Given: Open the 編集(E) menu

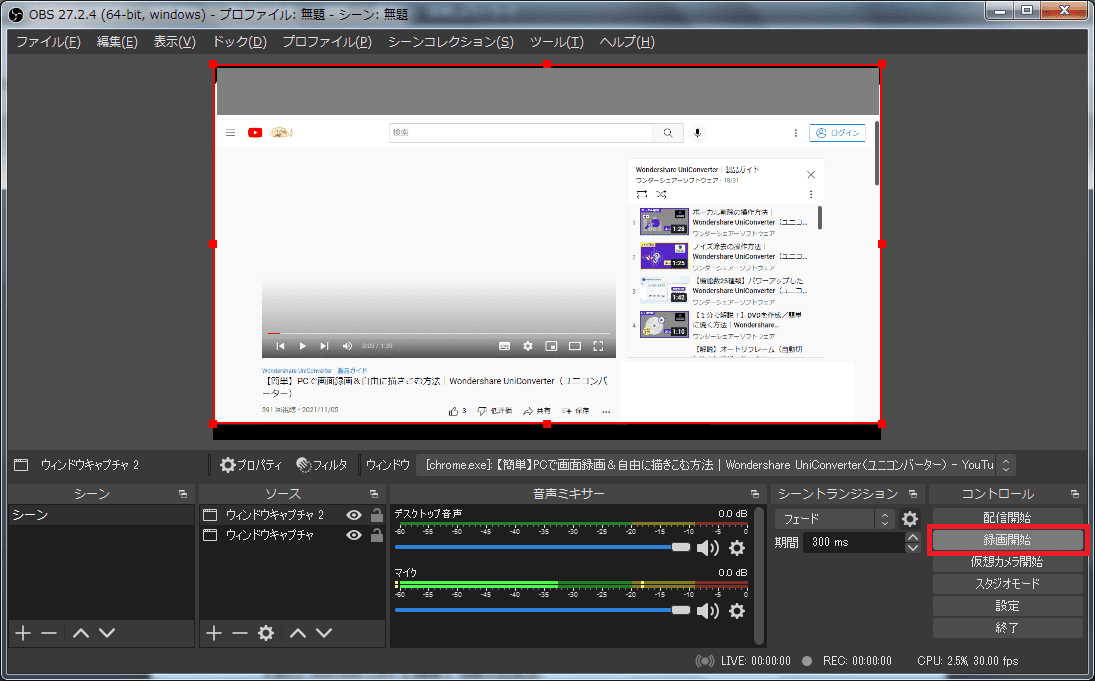Looking at the screenshot, I should [117, 42].
